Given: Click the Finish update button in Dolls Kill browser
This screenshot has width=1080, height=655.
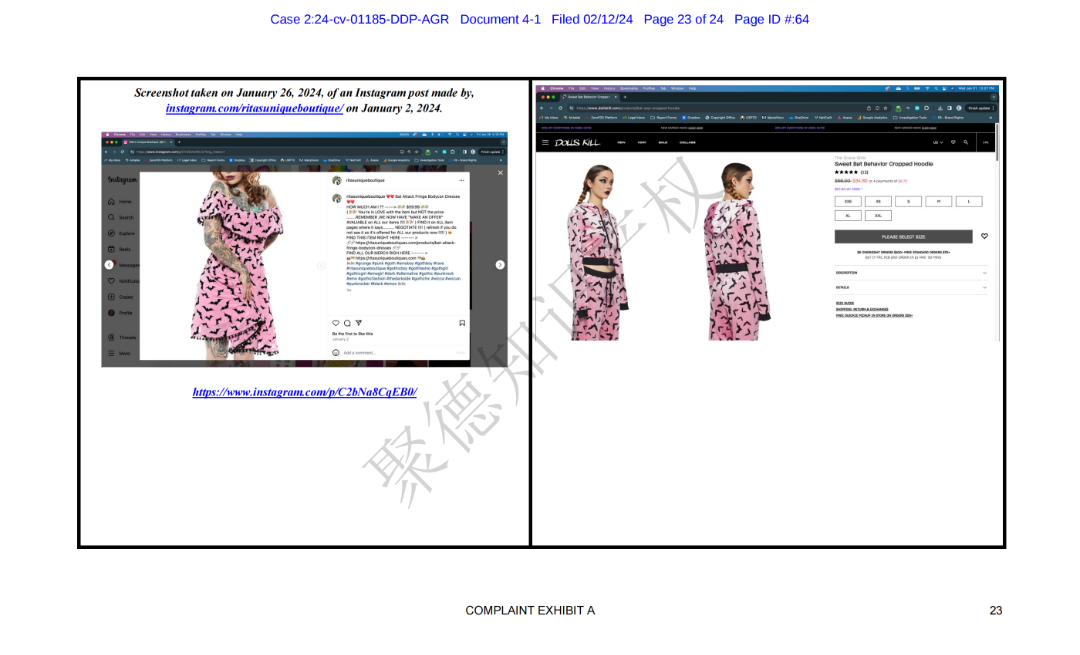Looking at the screenshot, I should click(x=981, y=108).
